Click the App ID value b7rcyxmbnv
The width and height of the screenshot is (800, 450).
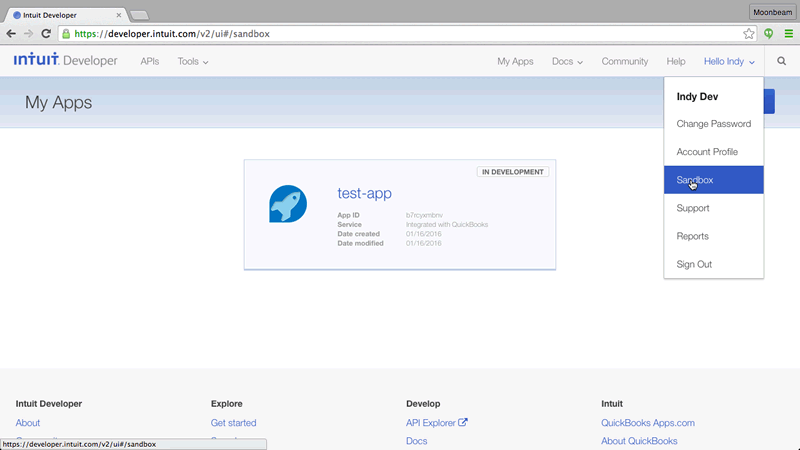[x=424, y=215]
